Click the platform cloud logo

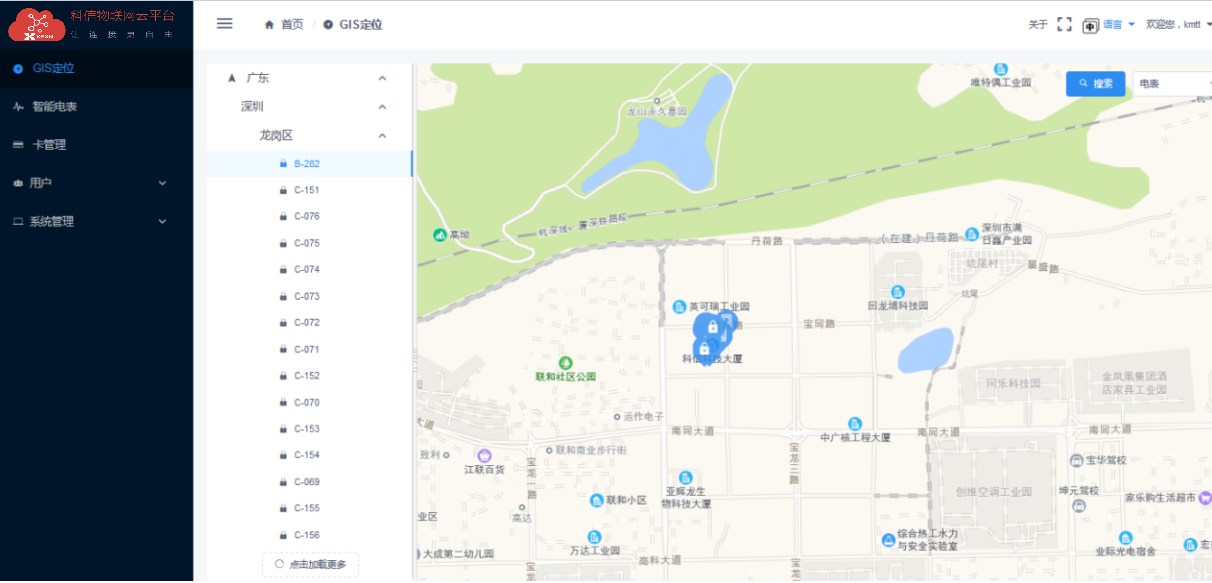[37, 25]
